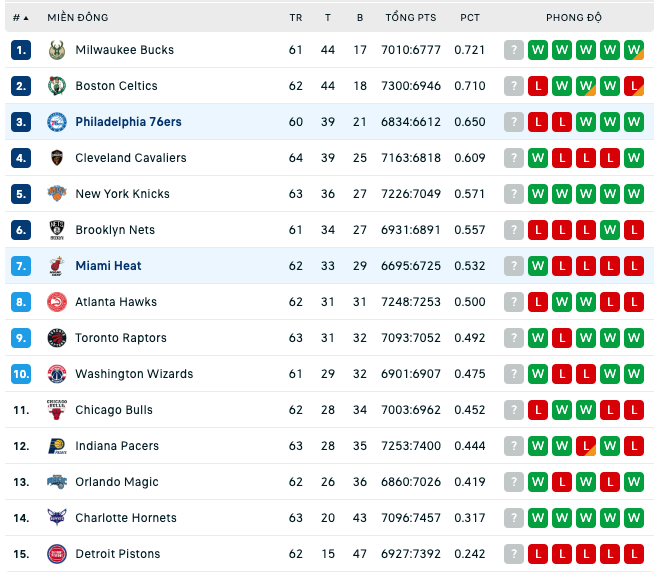The image size is (658, 578).
Task: Click the gray question mark badge for Detroit Pistons
Action: pos(514,554)
